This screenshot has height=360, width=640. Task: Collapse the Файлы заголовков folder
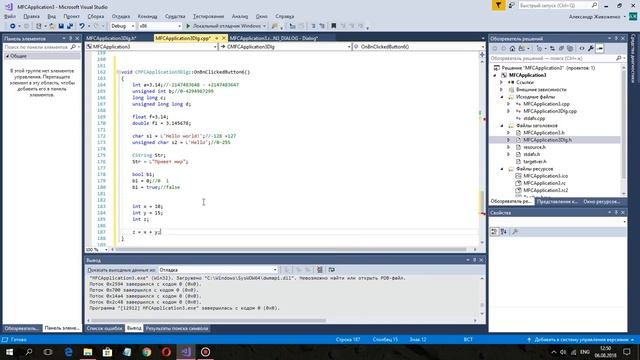click(502, 126)
